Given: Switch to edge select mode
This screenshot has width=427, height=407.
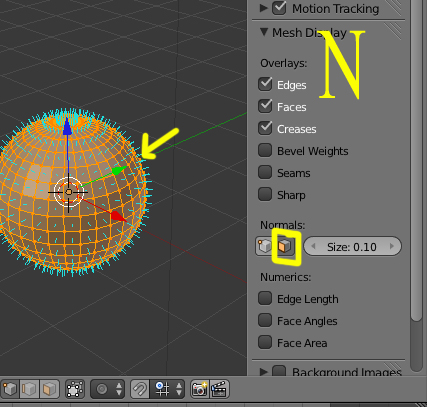Looking at the screenshot, I should tap(30, 389).
